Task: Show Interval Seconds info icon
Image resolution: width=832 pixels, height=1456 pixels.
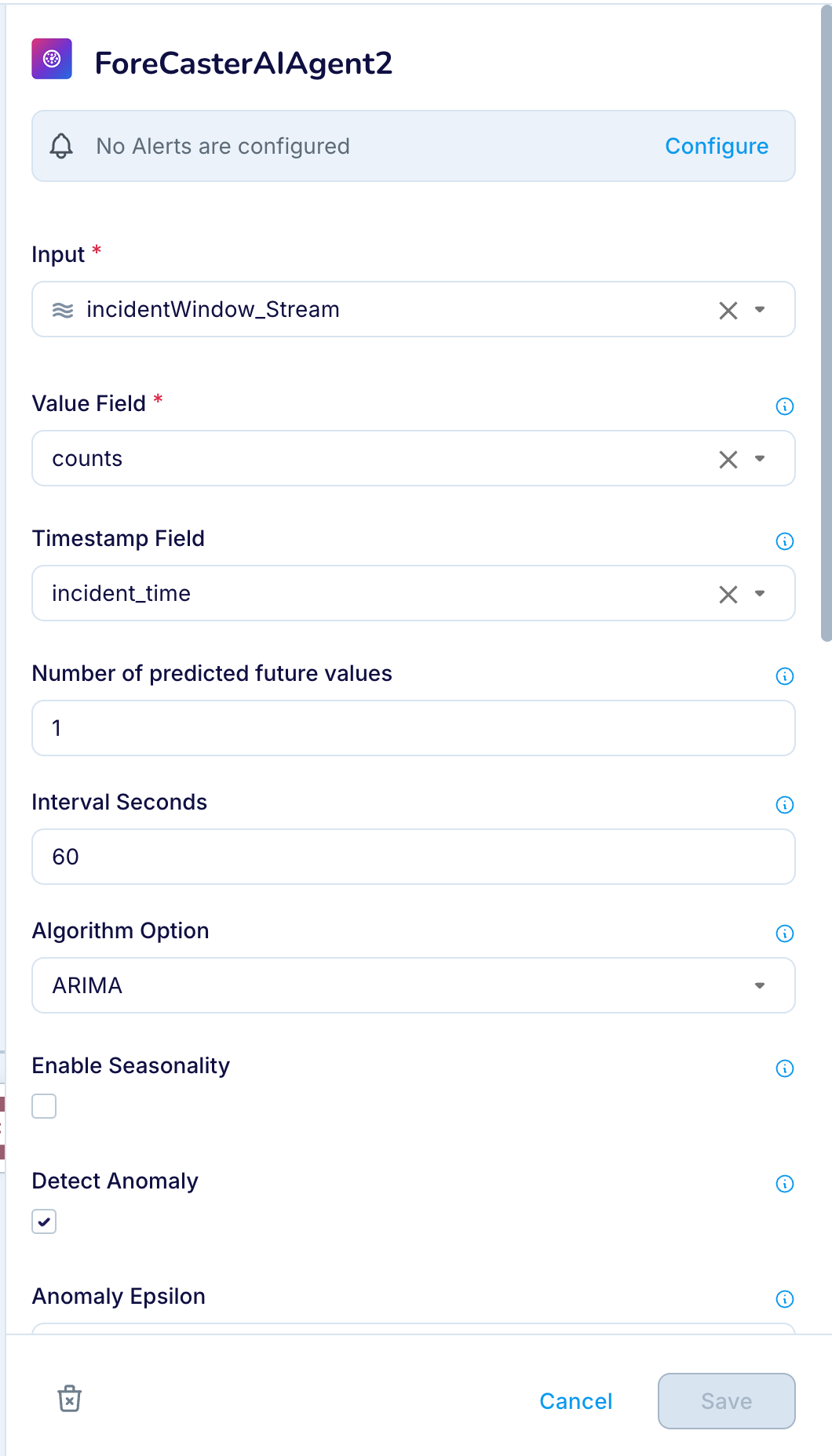Action: [x=785, y=805]
